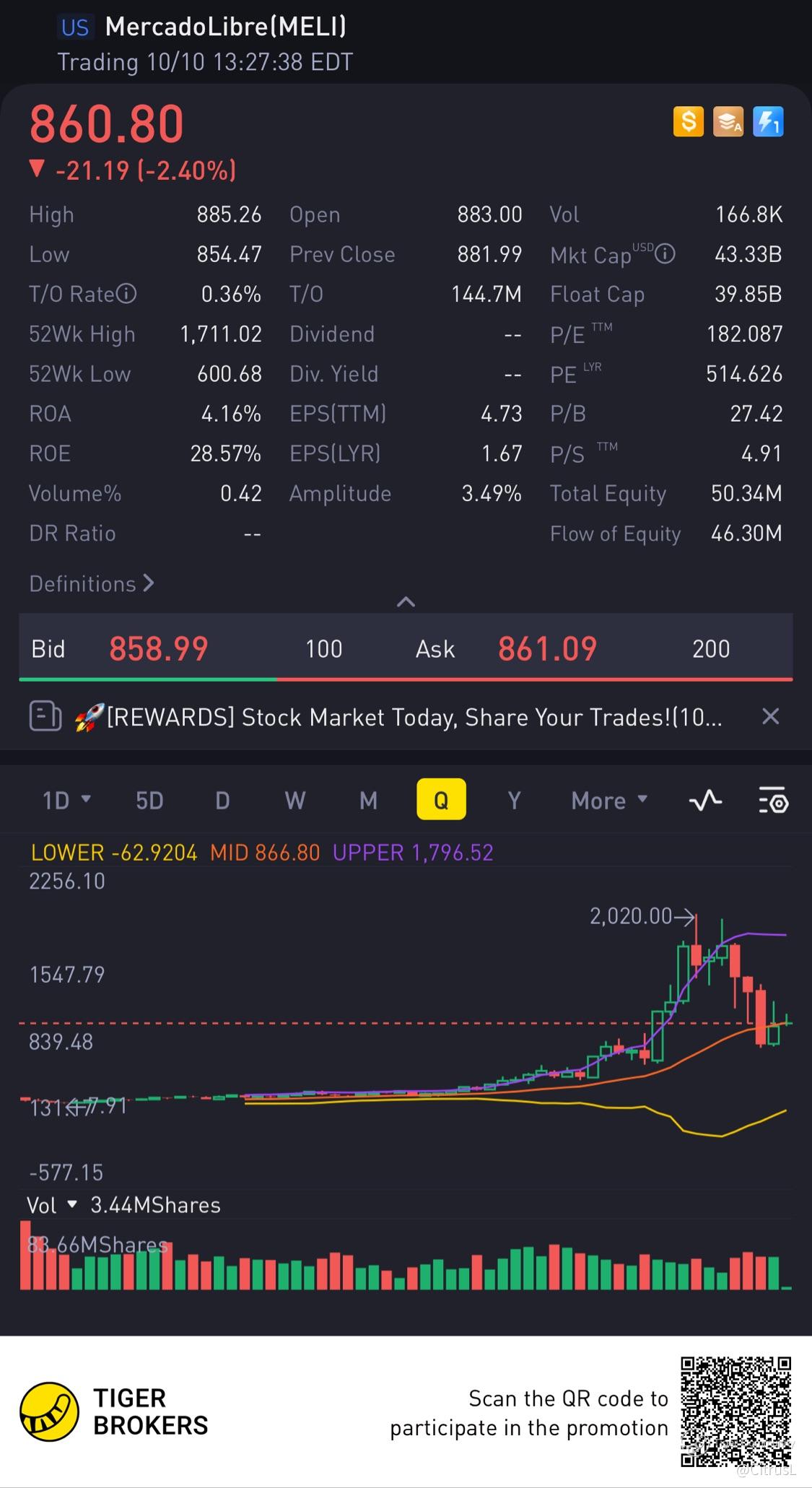The height and width of the screenshot is (1488, 812).
Task: Tap the blue lightning bolt badge icon
Action: tap(768, 121)
